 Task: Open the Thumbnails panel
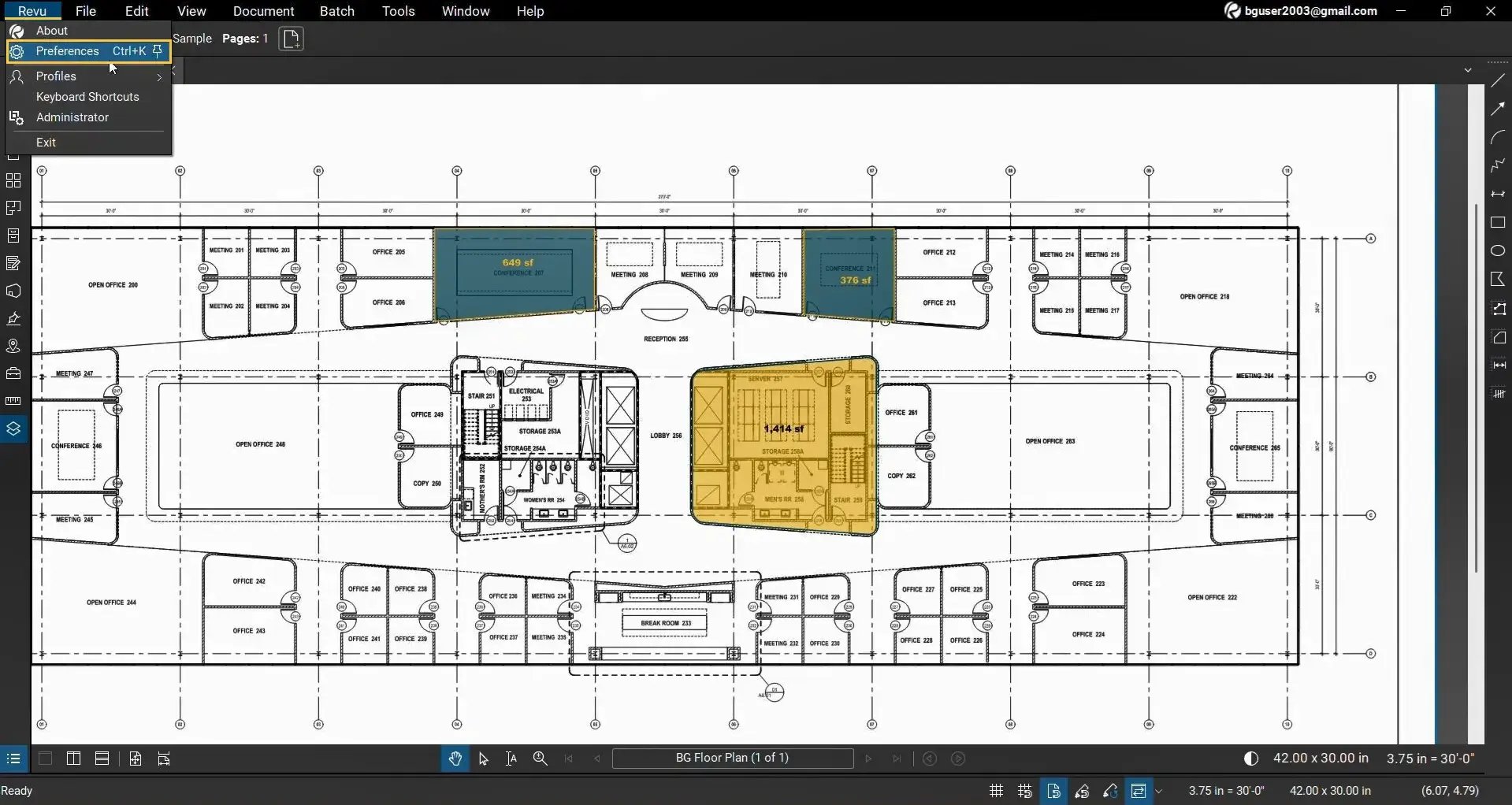coord(13,180)
